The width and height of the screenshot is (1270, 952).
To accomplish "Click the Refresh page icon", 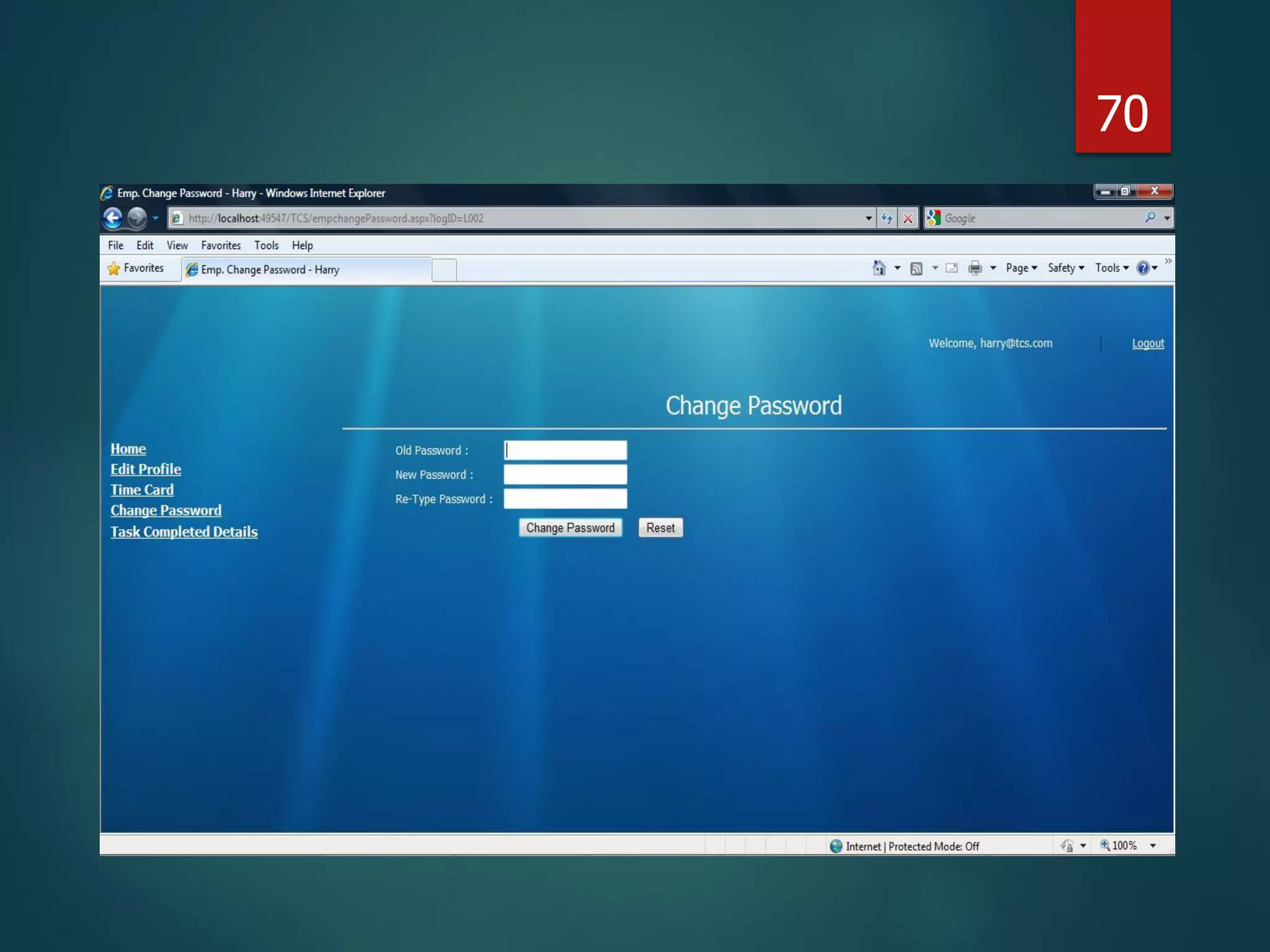I will point(887,218).
